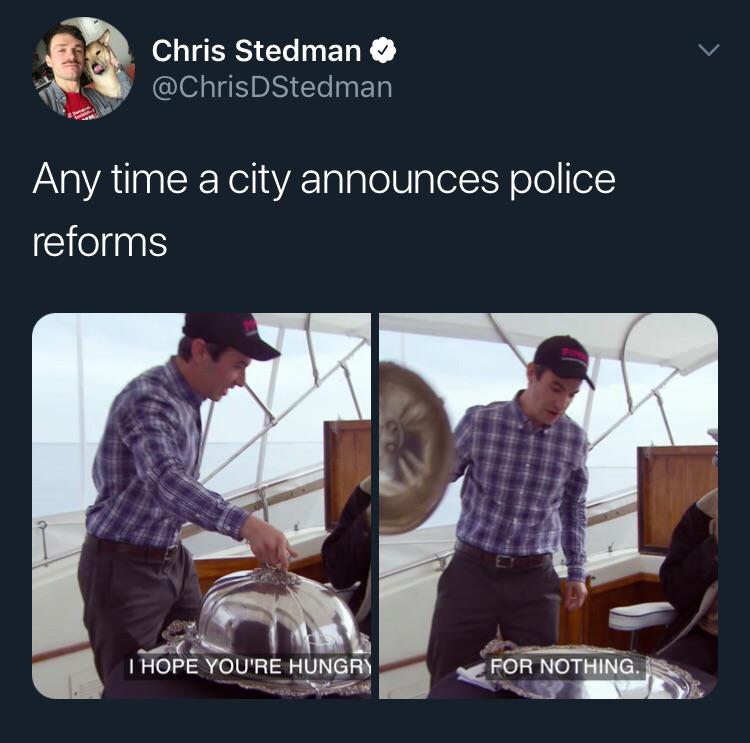Image resolution: width=750 pixels, height=743 pixels.
Task: Open the tweet options chevron menu
Action: pos(708,50)
